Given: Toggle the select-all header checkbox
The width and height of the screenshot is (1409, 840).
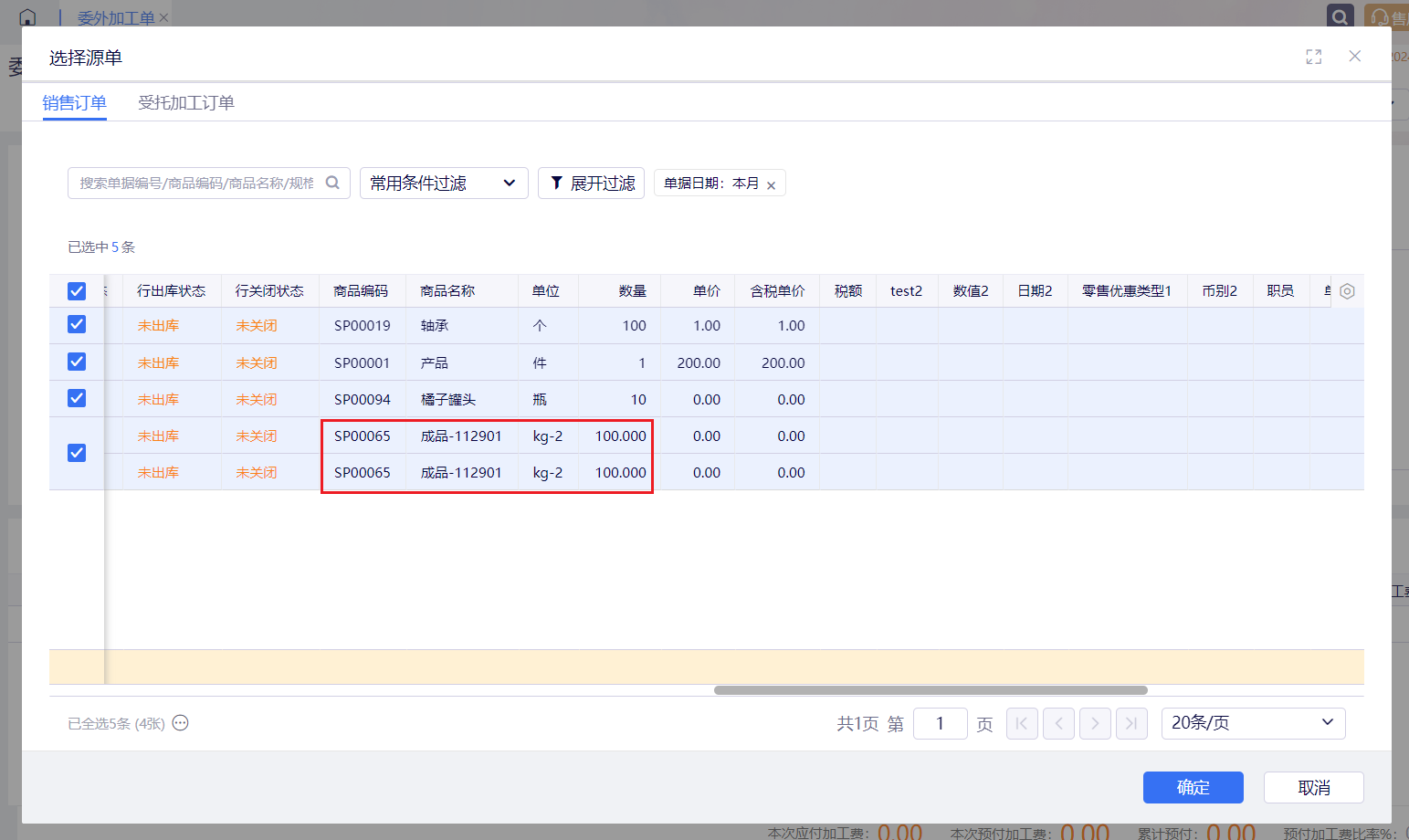Looking at the screenshot, I should [x=77, y=291].
